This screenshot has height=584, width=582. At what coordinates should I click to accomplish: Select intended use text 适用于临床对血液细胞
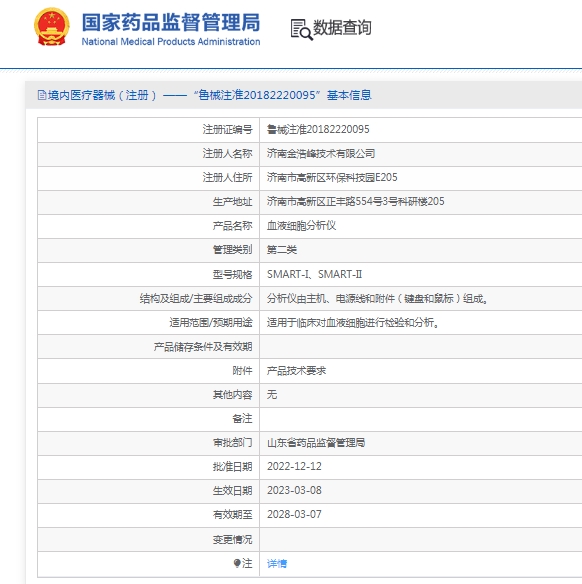pos(353,323)
